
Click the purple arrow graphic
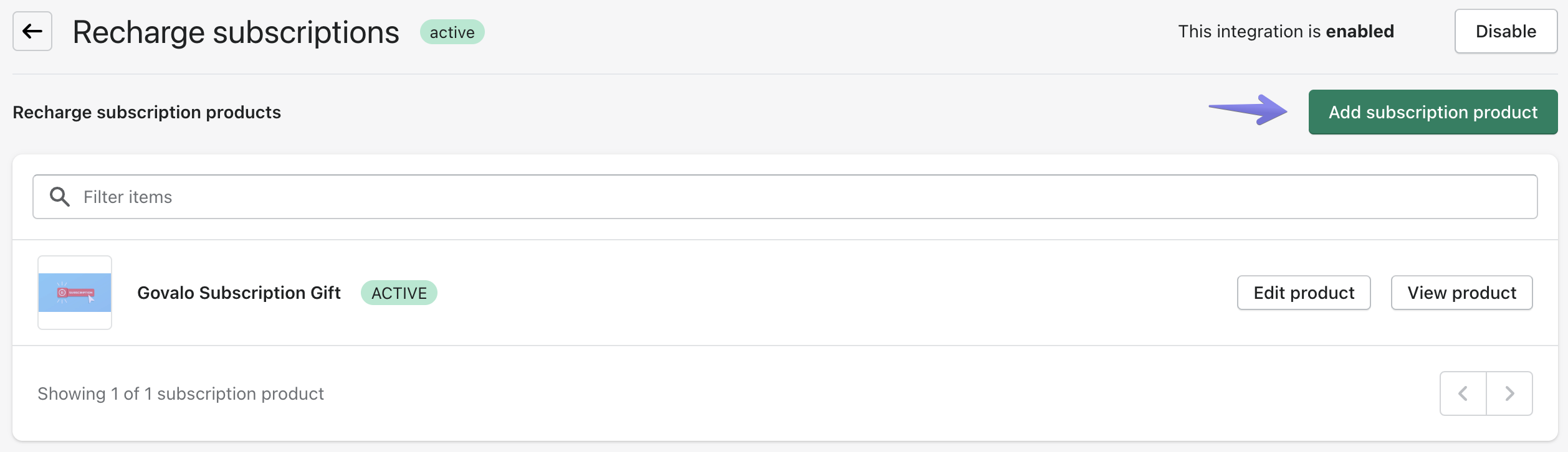click(1249, 110)
